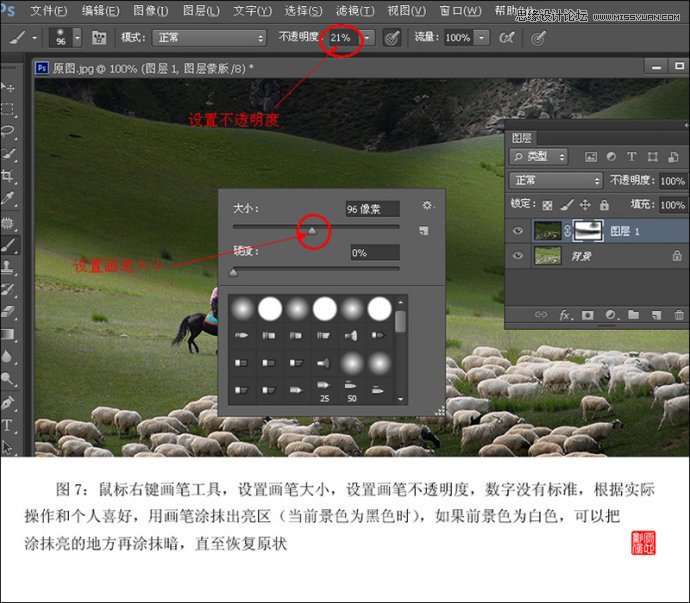Select the Path Selection tool
This screenshot has width=690, height=603.
pos(8,447)
